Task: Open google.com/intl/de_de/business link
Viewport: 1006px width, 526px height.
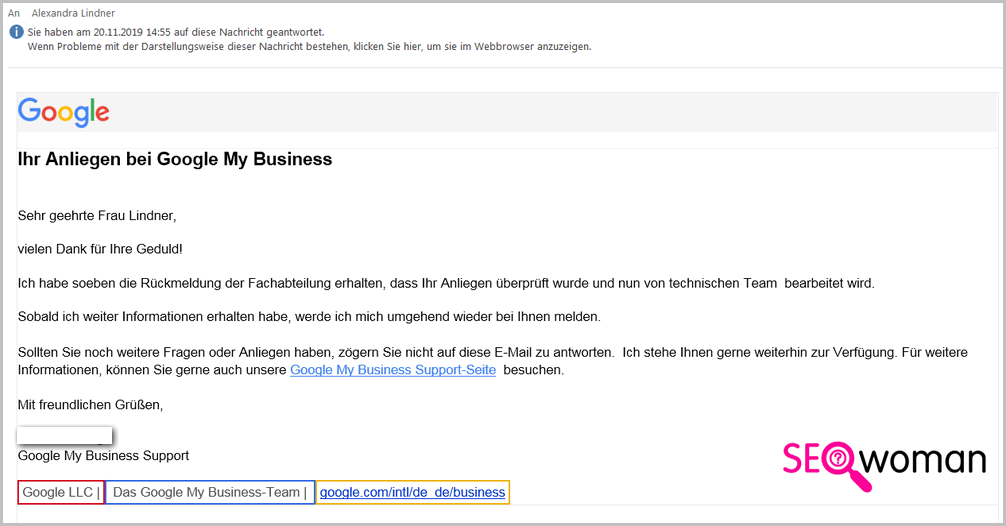Action: [413, 493]
